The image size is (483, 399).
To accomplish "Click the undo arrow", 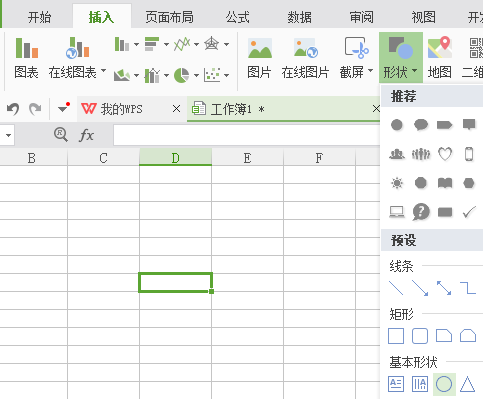I will tap(13, 109).
